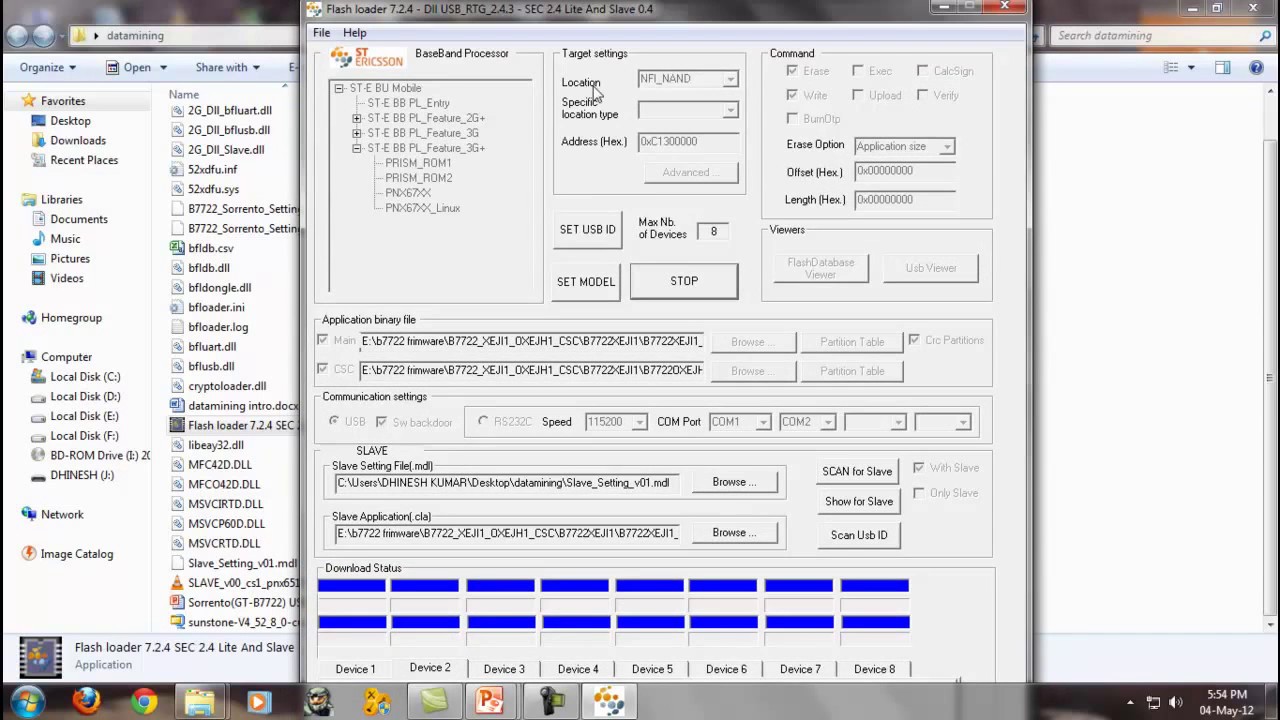Image resolution: width=1280 pixels, height=720 pixels.
Task: Open the Location NFI_NAND dropdown
Action: pyautogui.click(x=730, y=79)
